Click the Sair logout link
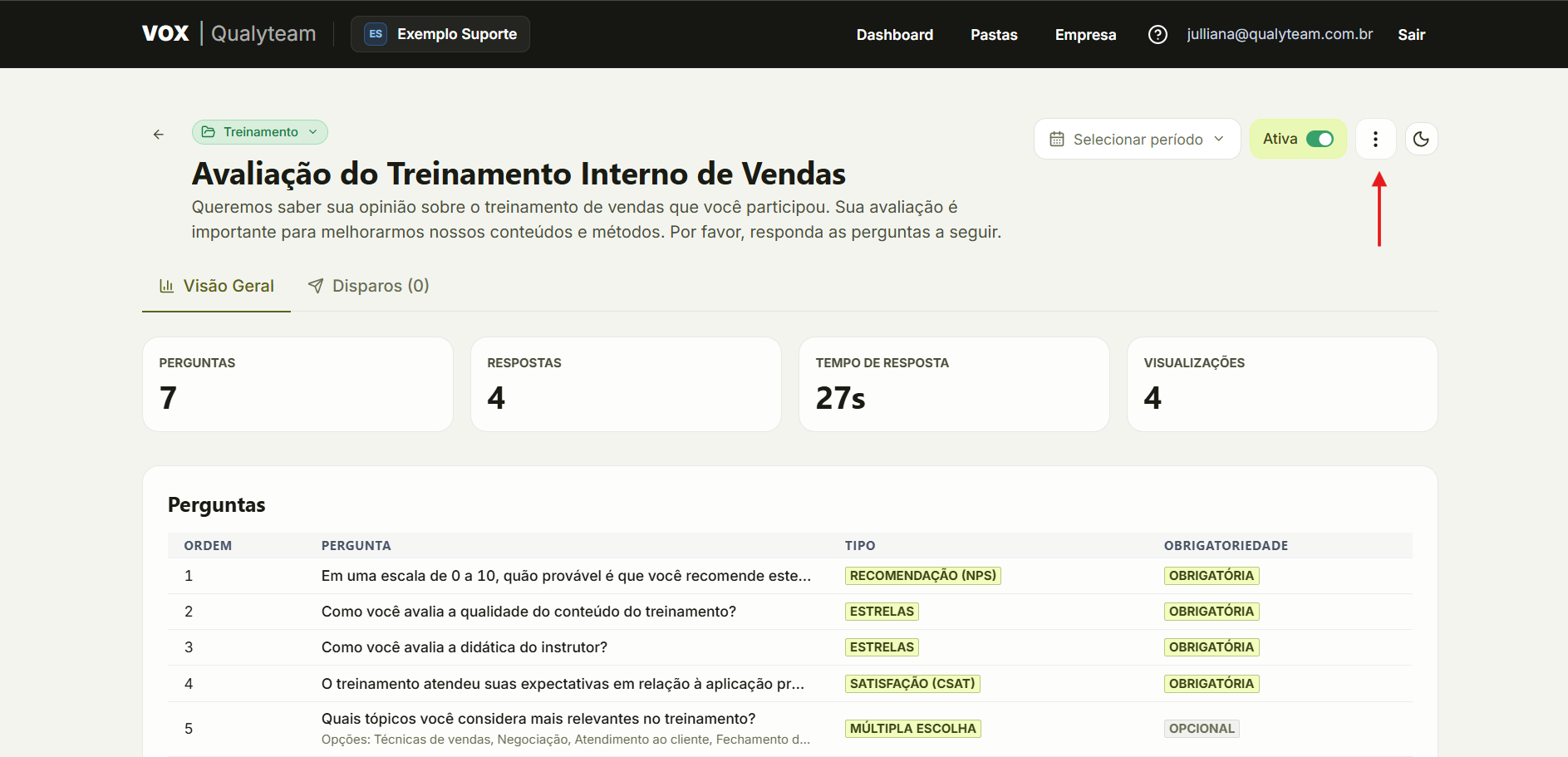Image resolution: width=1568 pixels, height=757 pixels. pos(1411,34)
